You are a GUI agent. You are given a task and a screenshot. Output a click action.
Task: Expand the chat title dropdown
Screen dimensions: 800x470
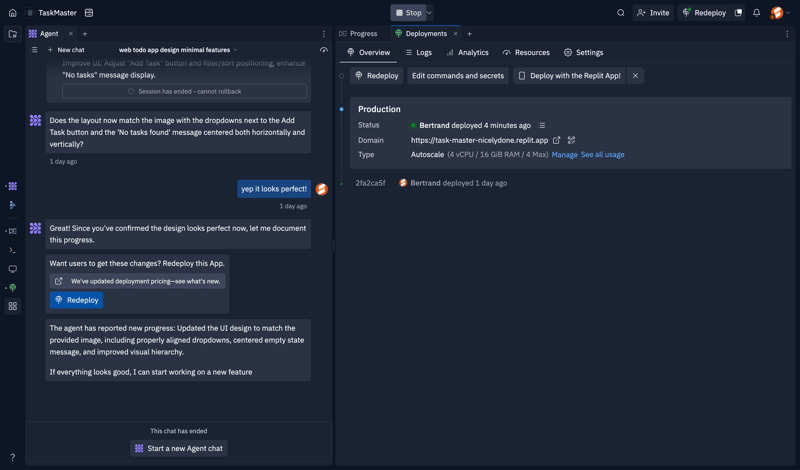[x=235, y=50]
